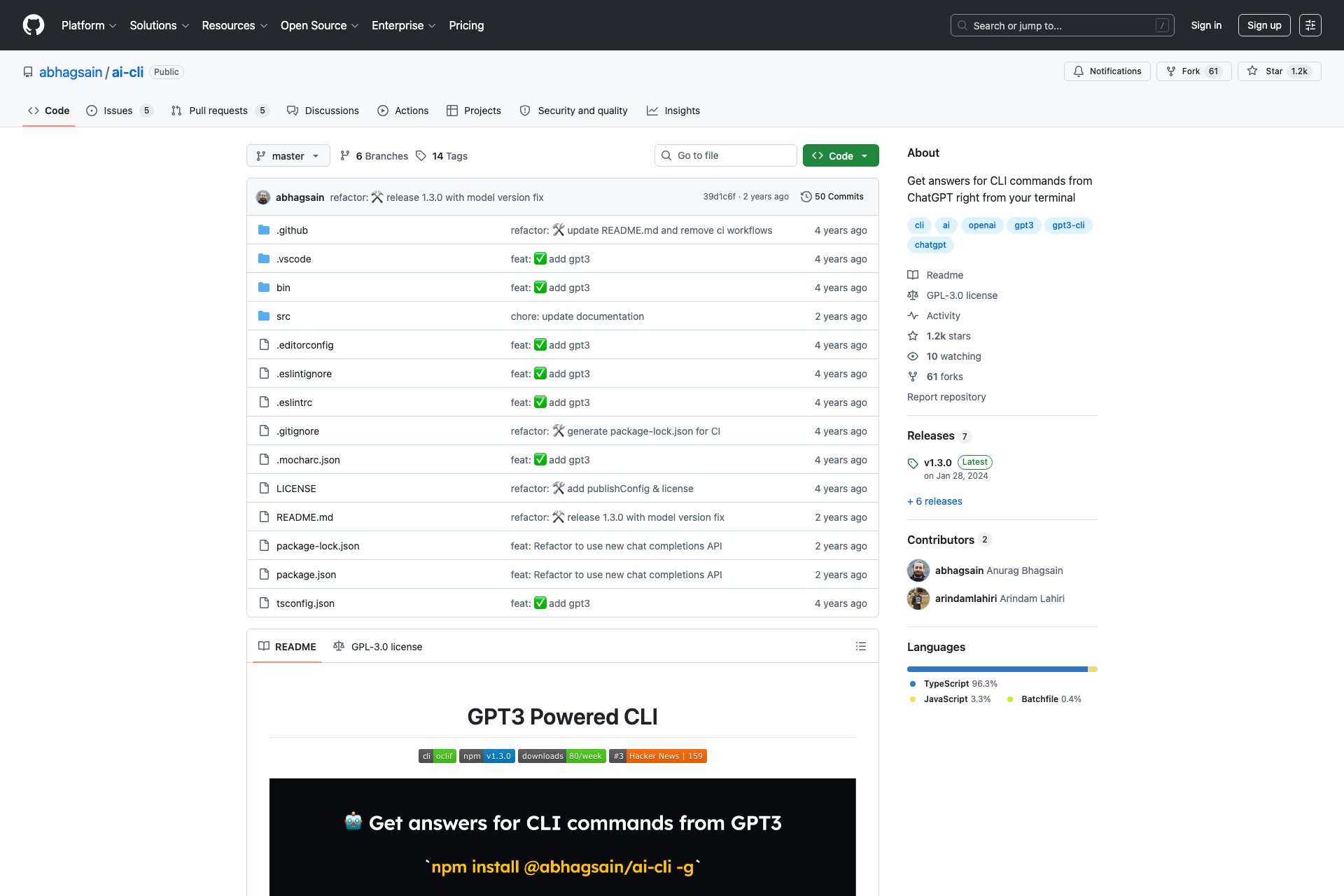This screenshot has height=896, width=1344.
Task: Open the .github folder
Action: [292, 230]
